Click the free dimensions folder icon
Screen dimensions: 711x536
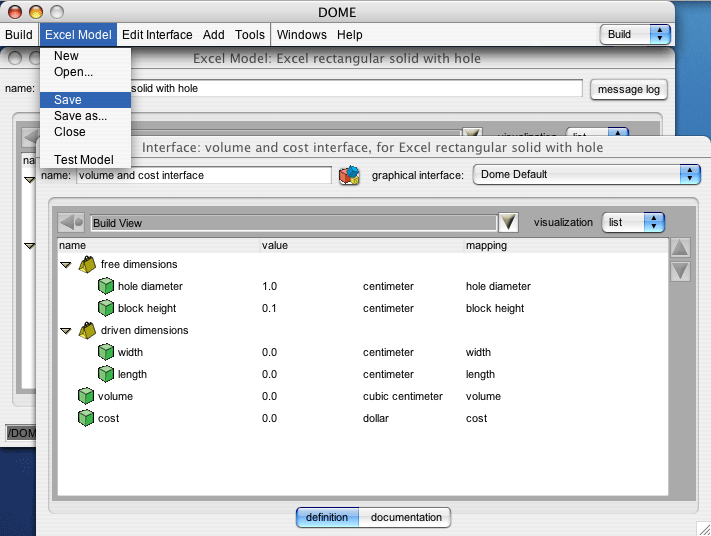(x=87, y=264)
